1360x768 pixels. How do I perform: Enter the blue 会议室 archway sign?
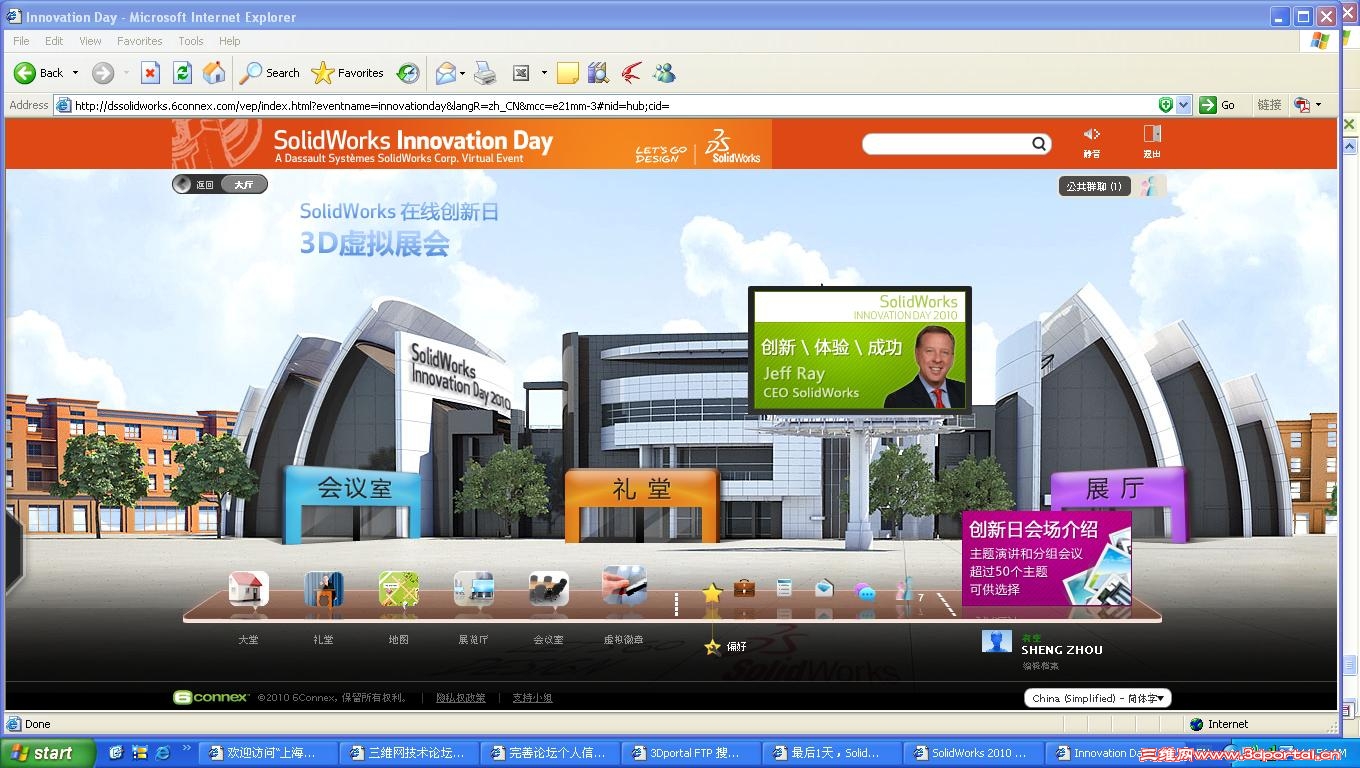(x=354, y=487)
